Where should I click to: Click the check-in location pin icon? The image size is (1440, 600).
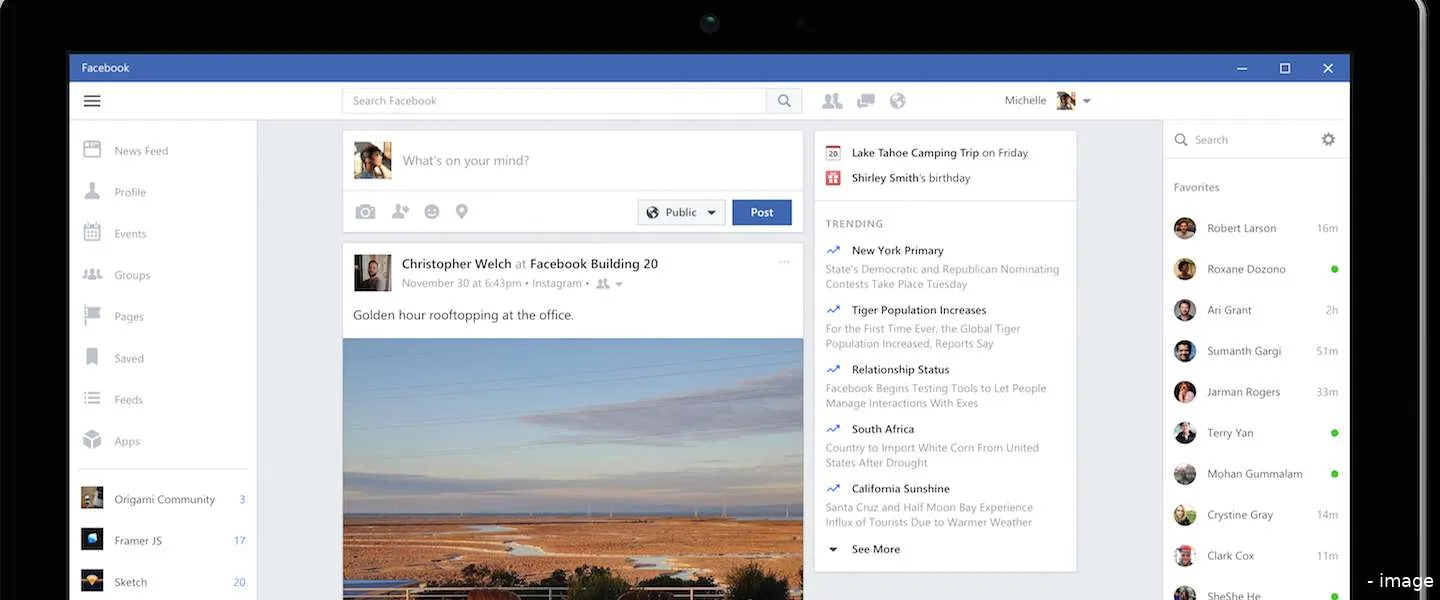(x=461, y=211)
